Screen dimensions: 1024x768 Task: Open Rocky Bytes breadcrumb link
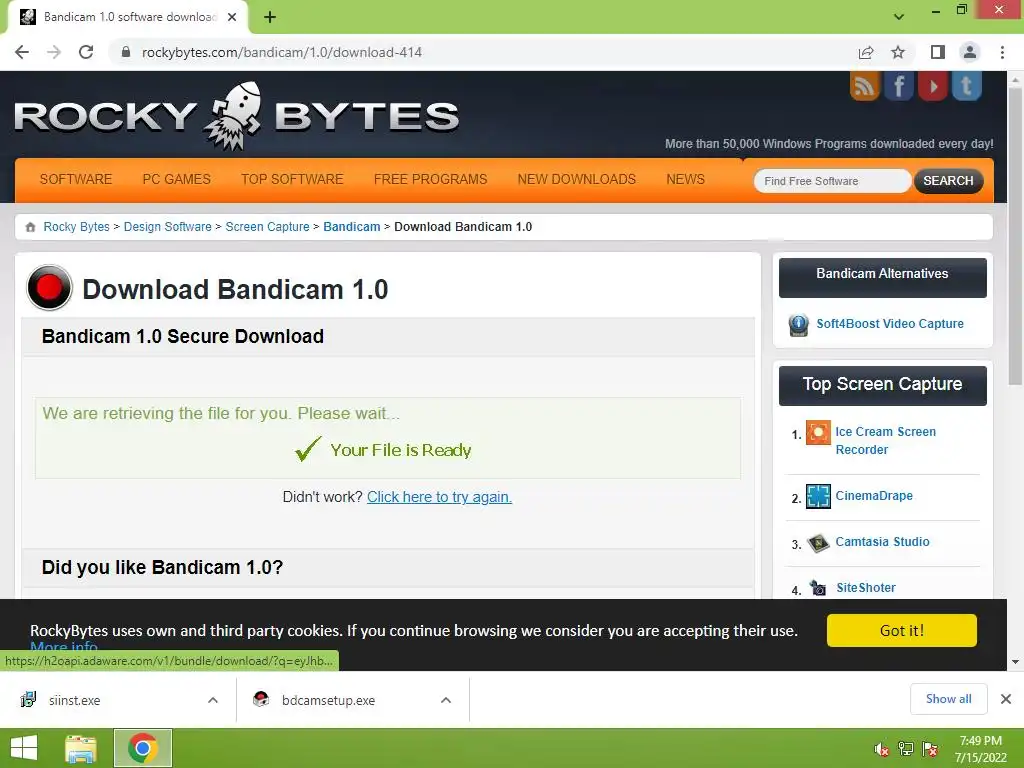click(76, 227)
